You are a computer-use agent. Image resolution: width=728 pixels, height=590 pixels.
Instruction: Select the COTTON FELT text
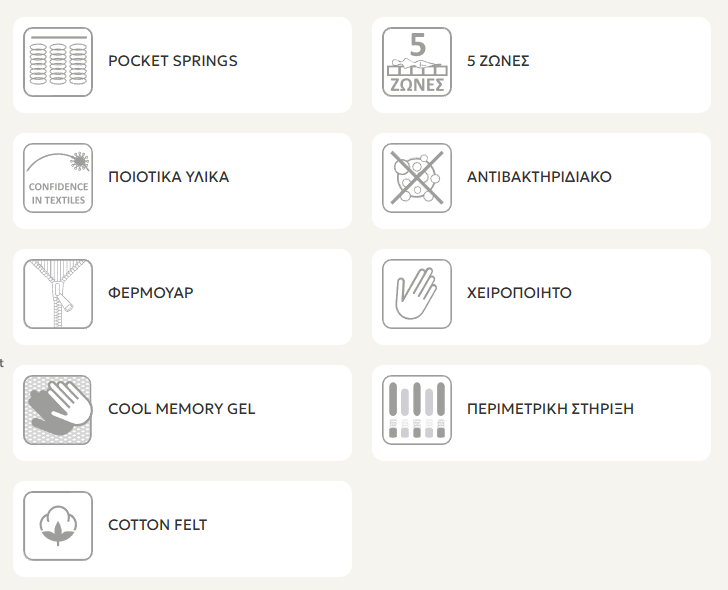tap(158, 525)
